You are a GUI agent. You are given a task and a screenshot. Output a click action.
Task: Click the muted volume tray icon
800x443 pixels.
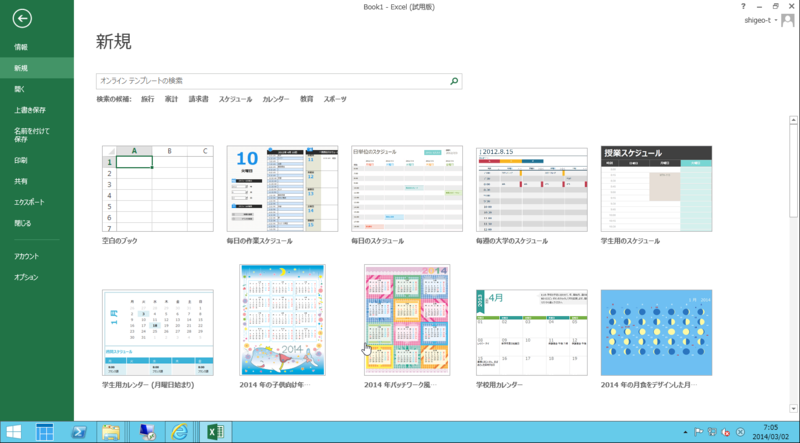(726, 432)
